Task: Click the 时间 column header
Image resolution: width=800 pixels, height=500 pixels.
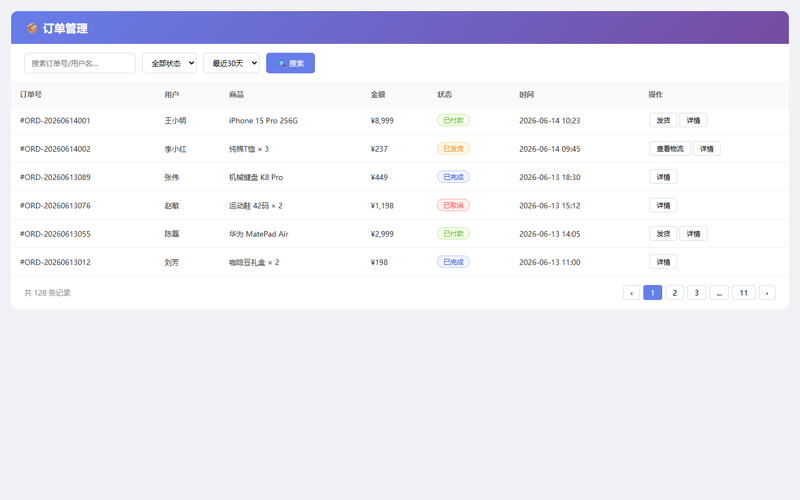Action: pyautogui.click(x=527, y=94)
